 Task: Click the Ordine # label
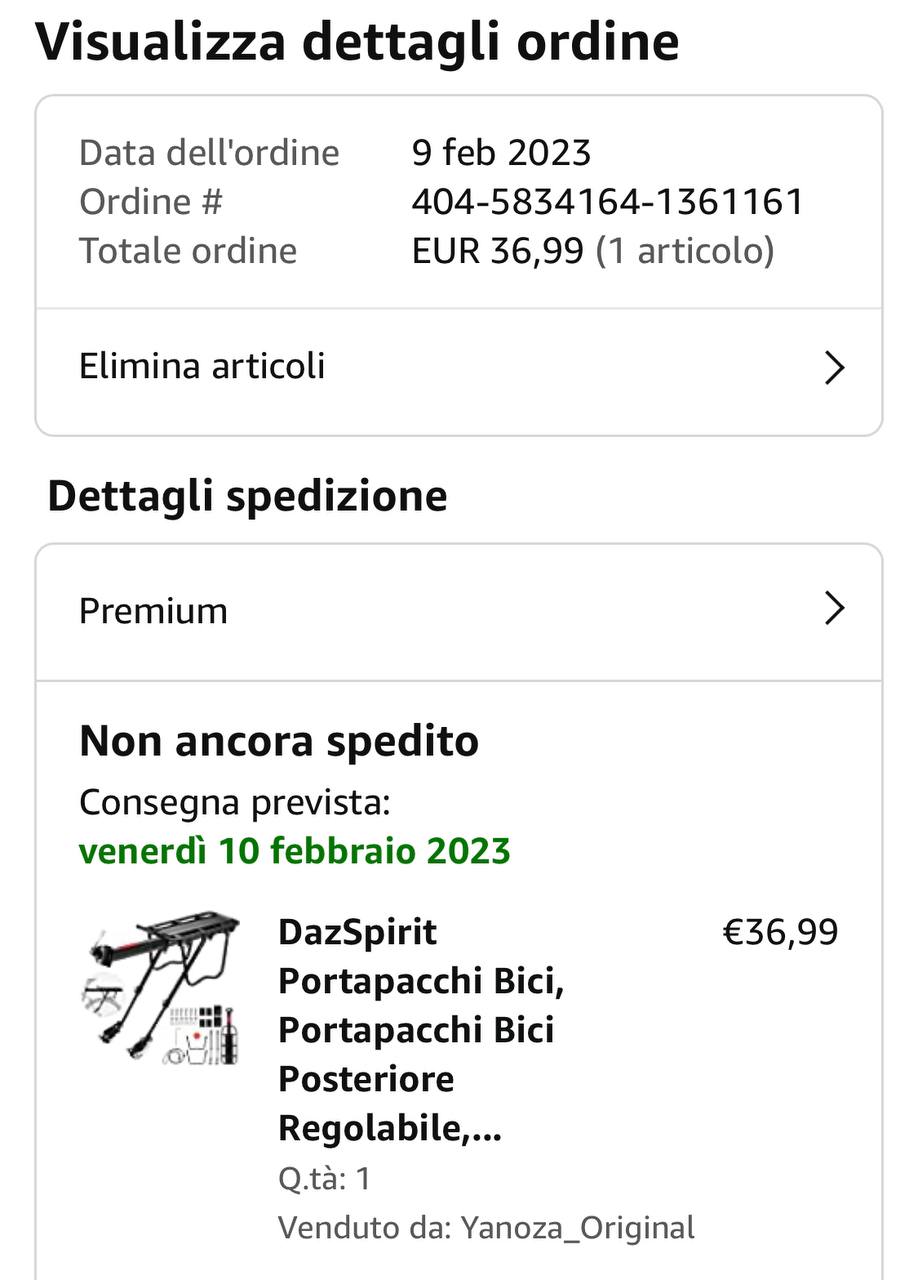pos(151,202)
